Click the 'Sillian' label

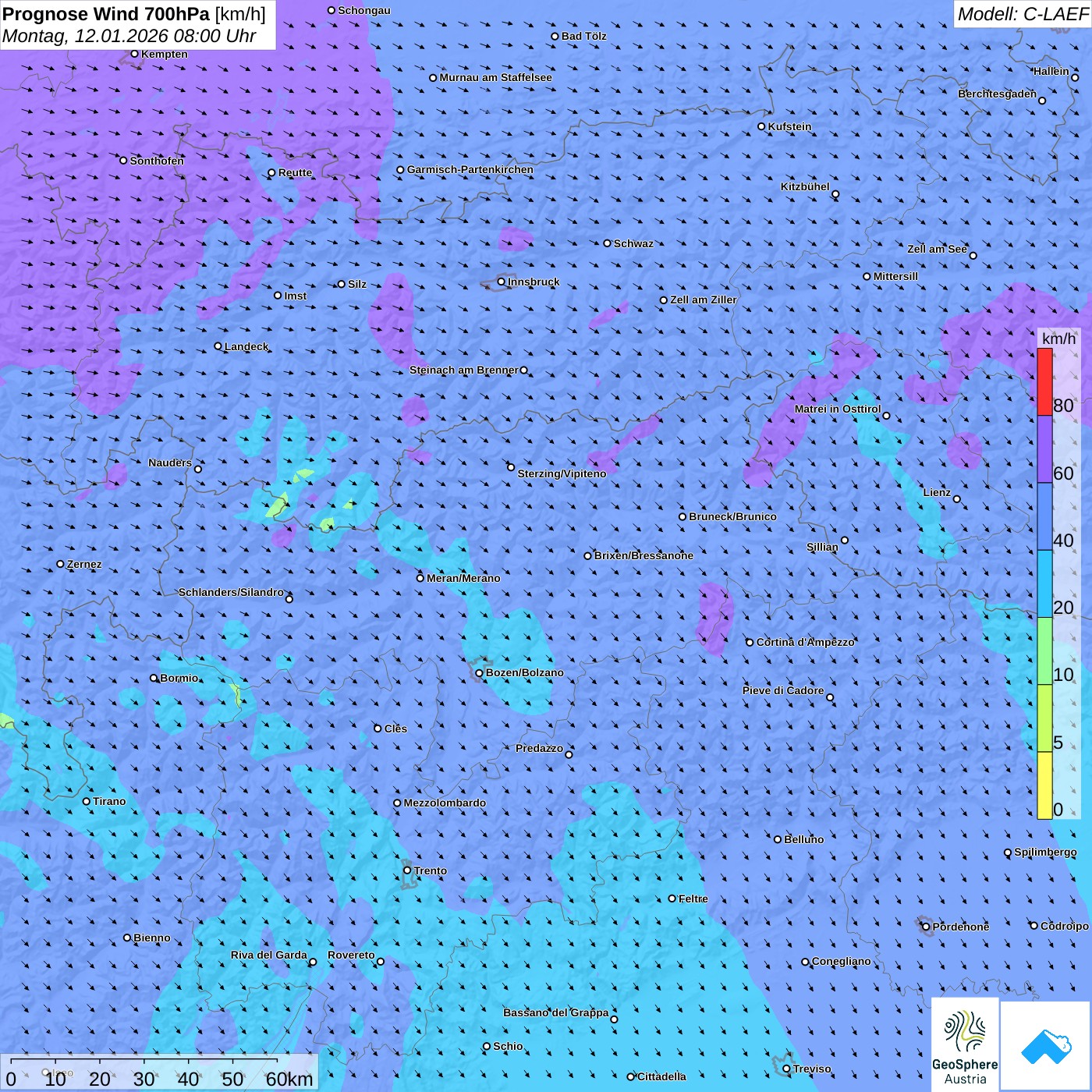(822, 547)
